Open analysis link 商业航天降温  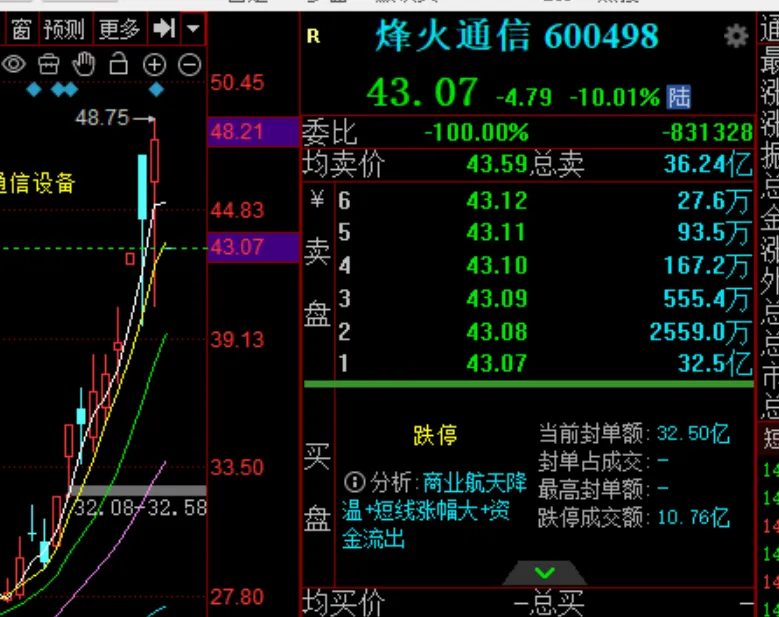click(474, 483)
